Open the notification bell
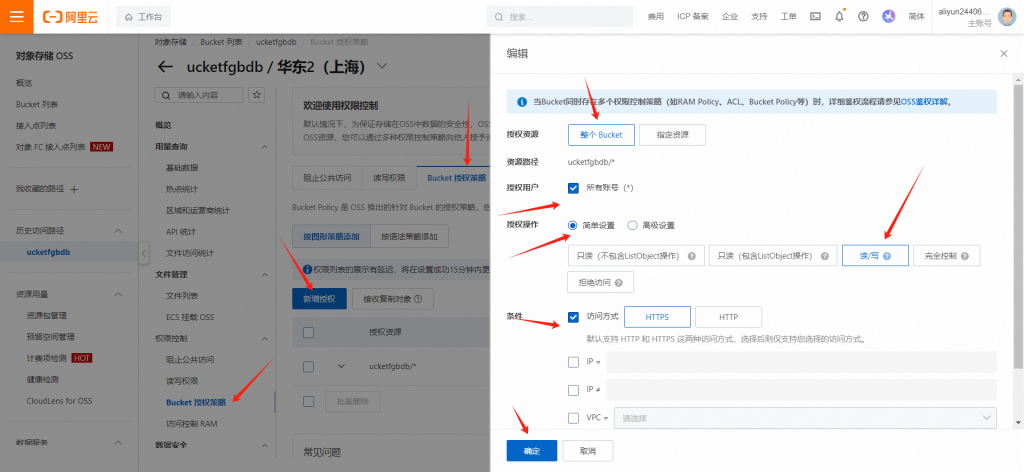The width and height of the screenshot is (1024, 472). (839, 17)
